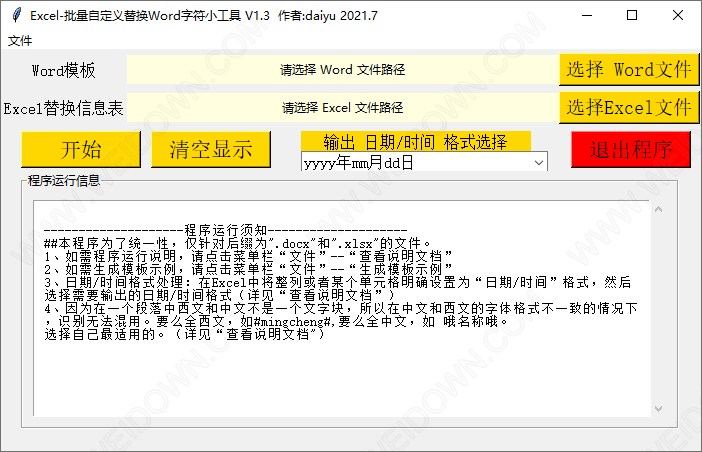
Task: Expand the date format dropdown arrow
Action: pyautogui.click(x=539, y=162)
